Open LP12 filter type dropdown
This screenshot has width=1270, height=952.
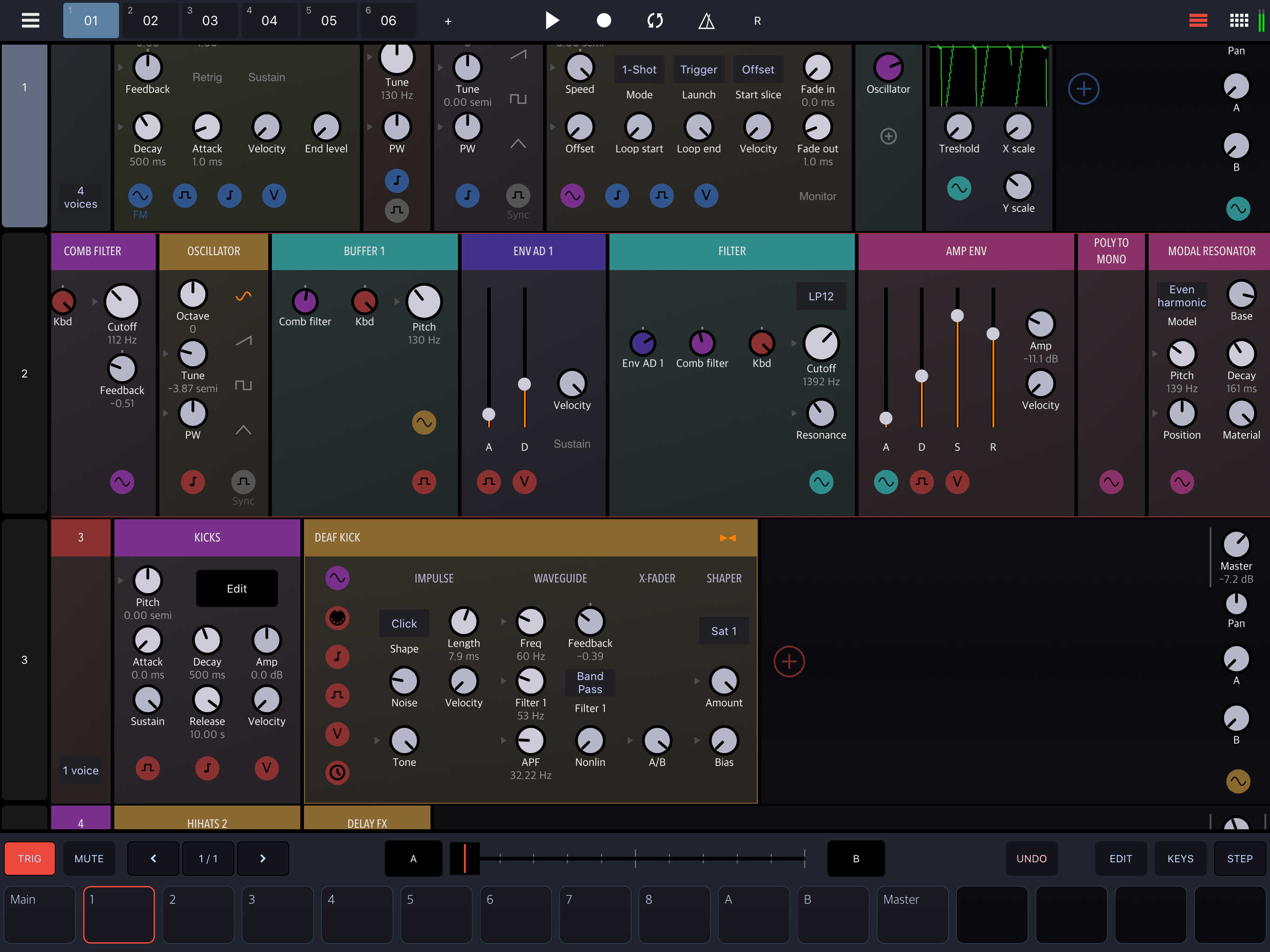820,296
